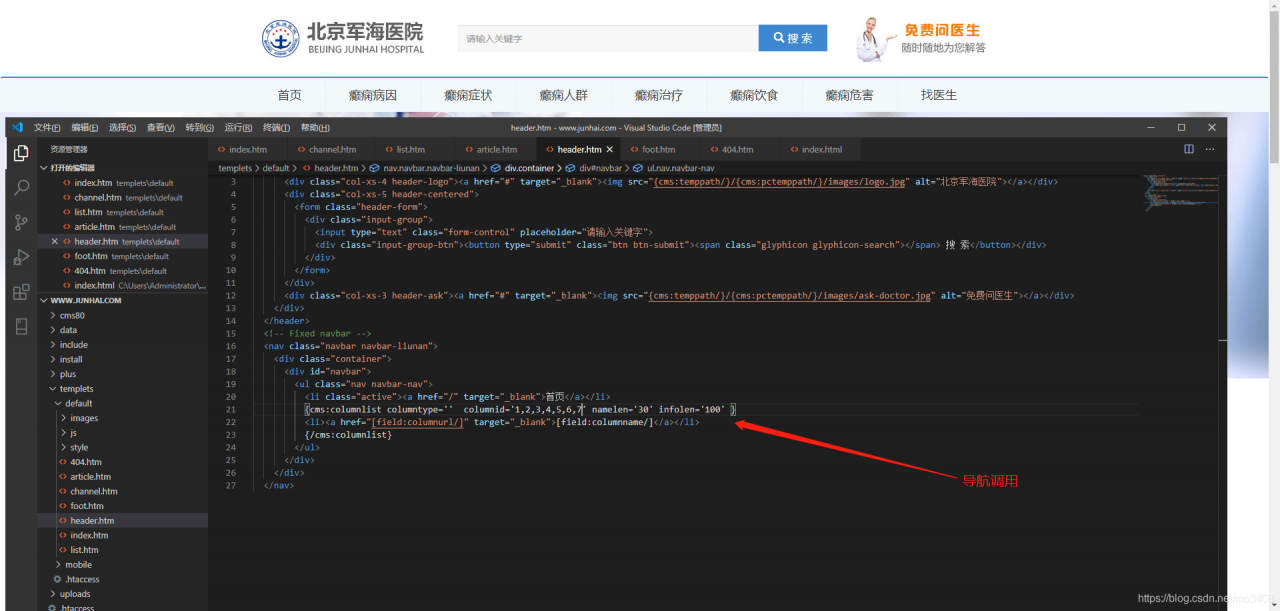
Task: Open the 编辑(E) menu
Action: [85, 127]
